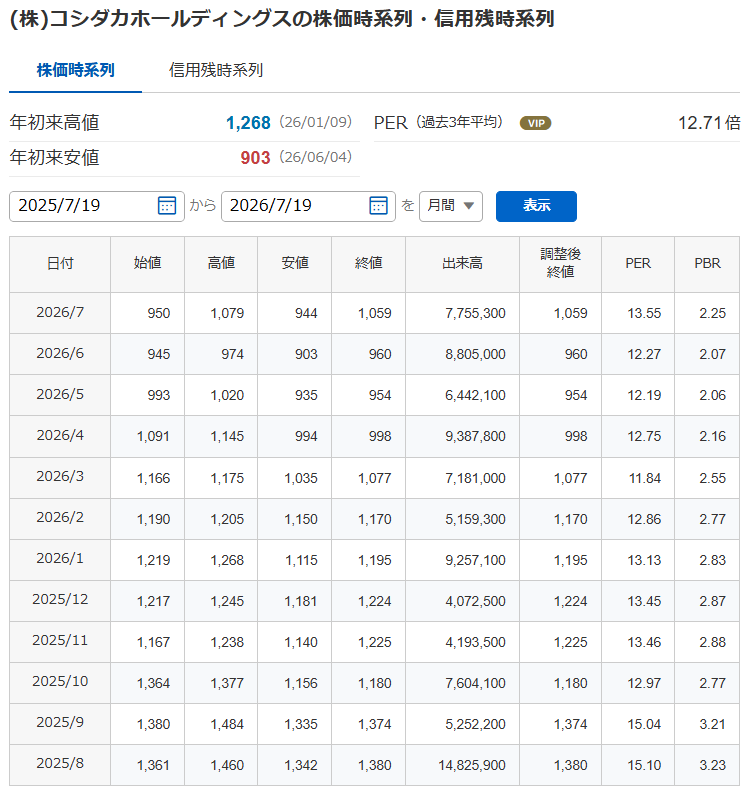Switch to the 信用残時系列 tab
745x789 pixels.
(x=216, y=70)
